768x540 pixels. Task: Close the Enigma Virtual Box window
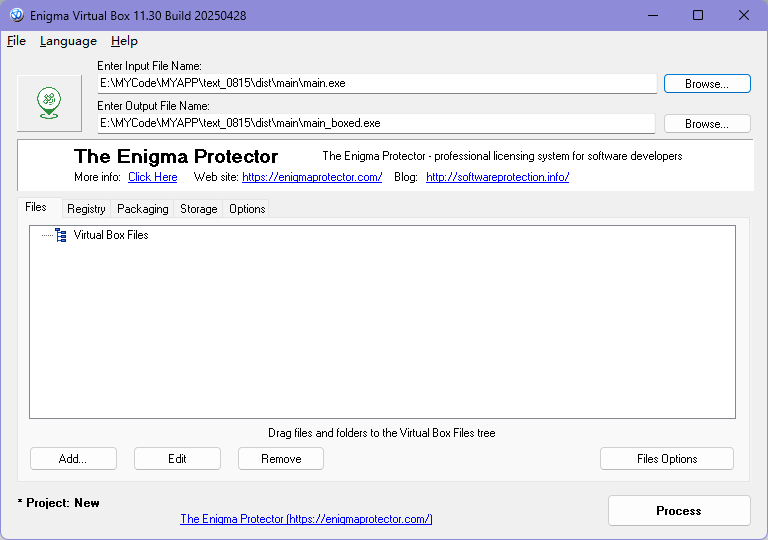[x=744, y=15]
